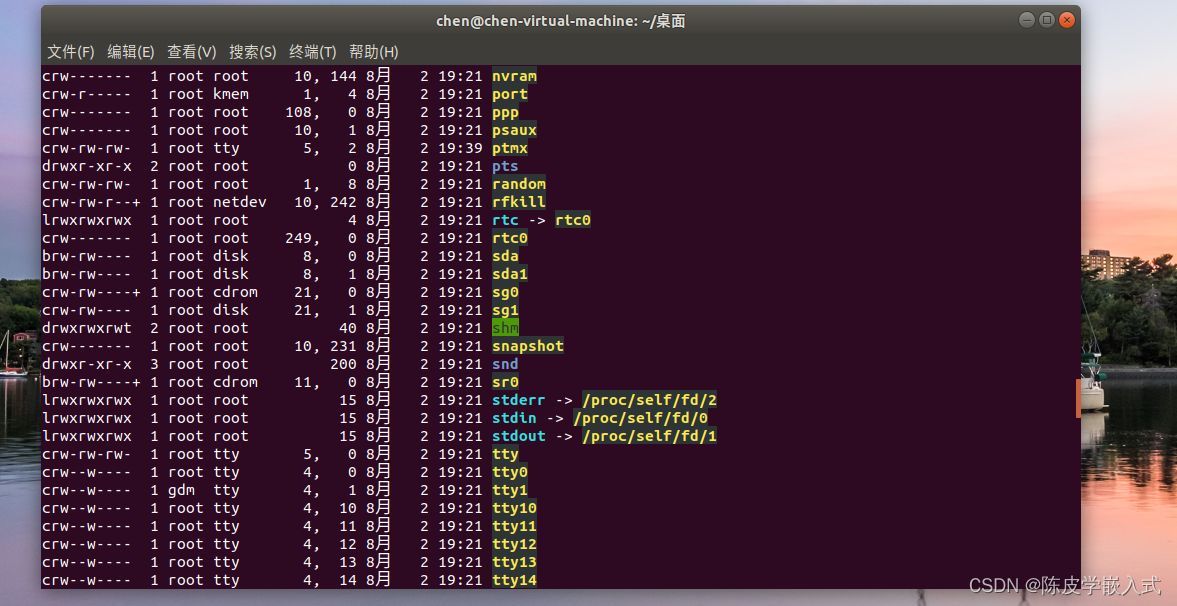Click the tty11 device name

coord(514,526)
